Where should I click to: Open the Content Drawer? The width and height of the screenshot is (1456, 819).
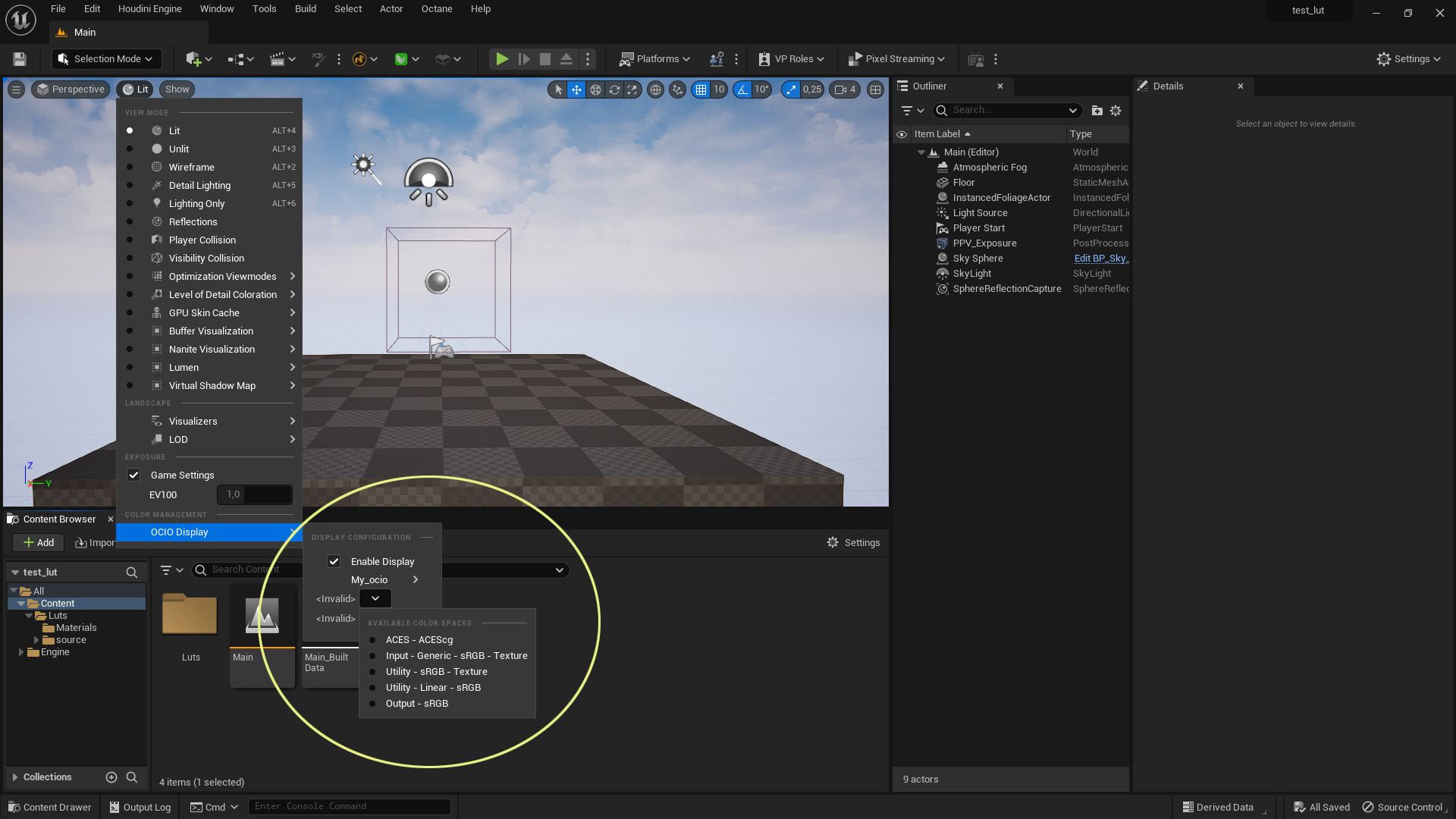coord(50,808)
